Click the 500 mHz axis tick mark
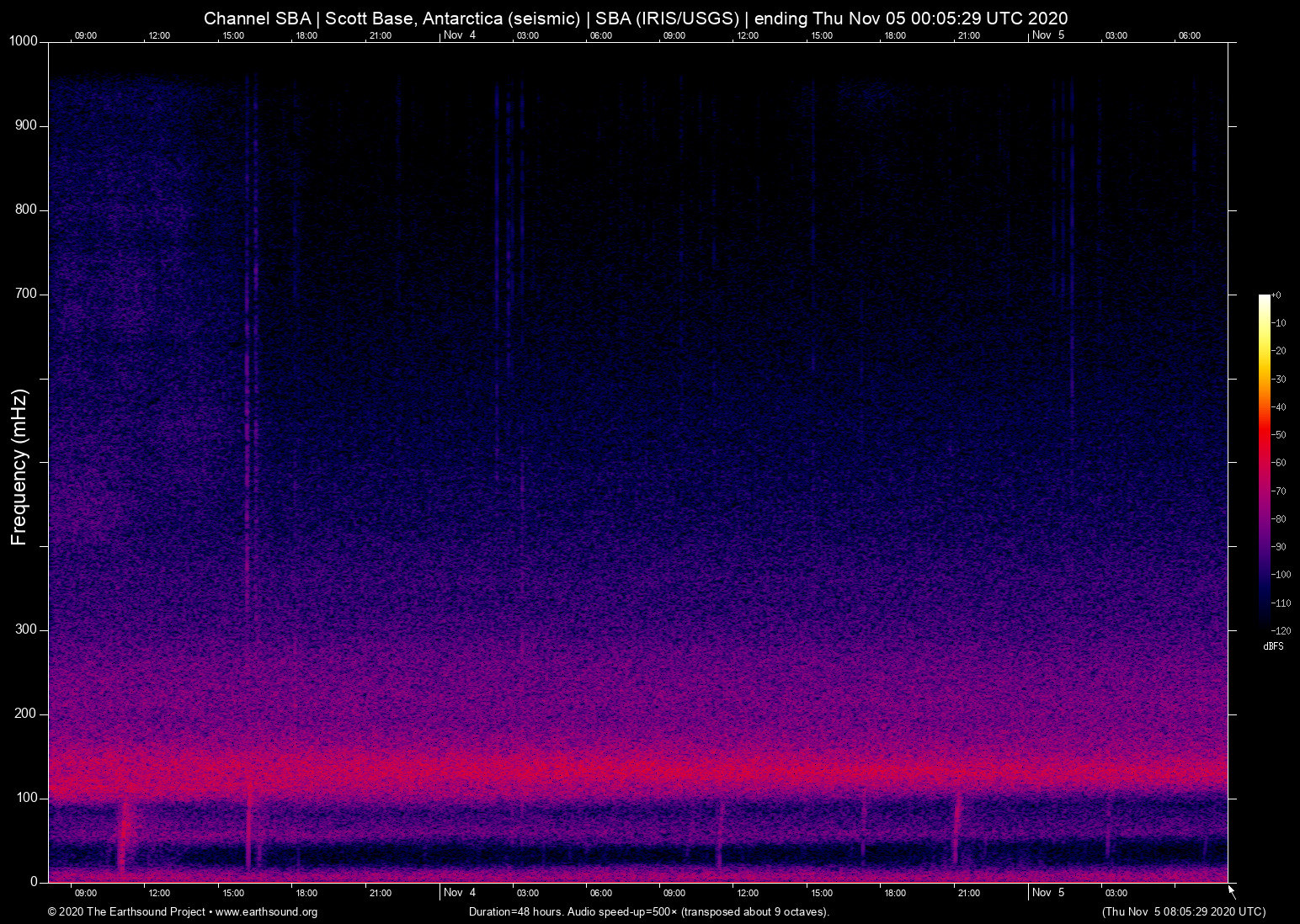The width and height of the screenshot is (1300, 924). coord(45,461)
